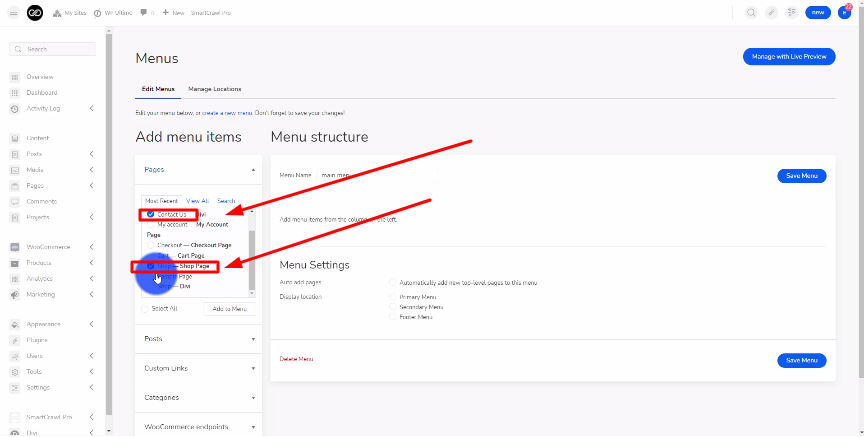This screenshot has height=437, width=866.
Task: Click the hamburger menu icon at top-left
Action: tap(13, 12)
